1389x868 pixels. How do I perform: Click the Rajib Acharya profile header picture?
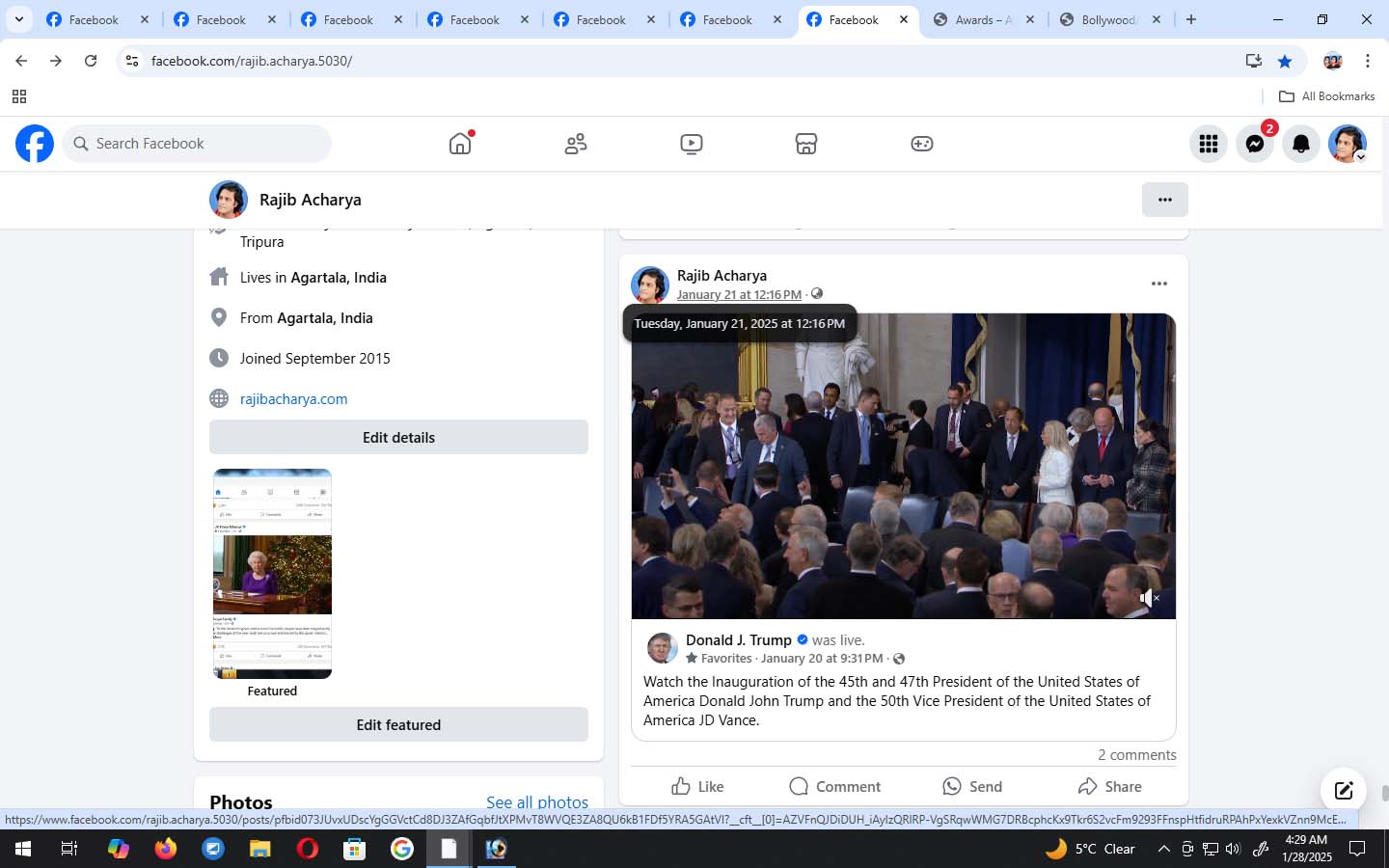click(x=229, y=200)
